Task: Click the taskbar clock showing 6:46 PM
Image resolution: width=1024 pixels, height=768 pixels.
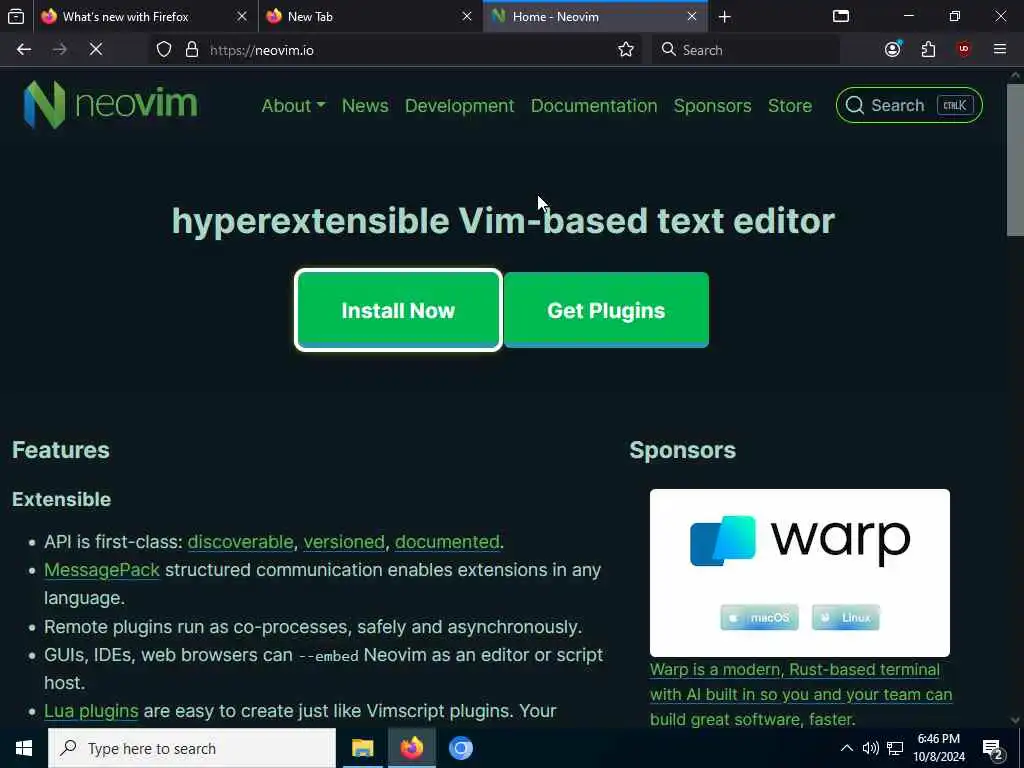Action: (938, 748)
